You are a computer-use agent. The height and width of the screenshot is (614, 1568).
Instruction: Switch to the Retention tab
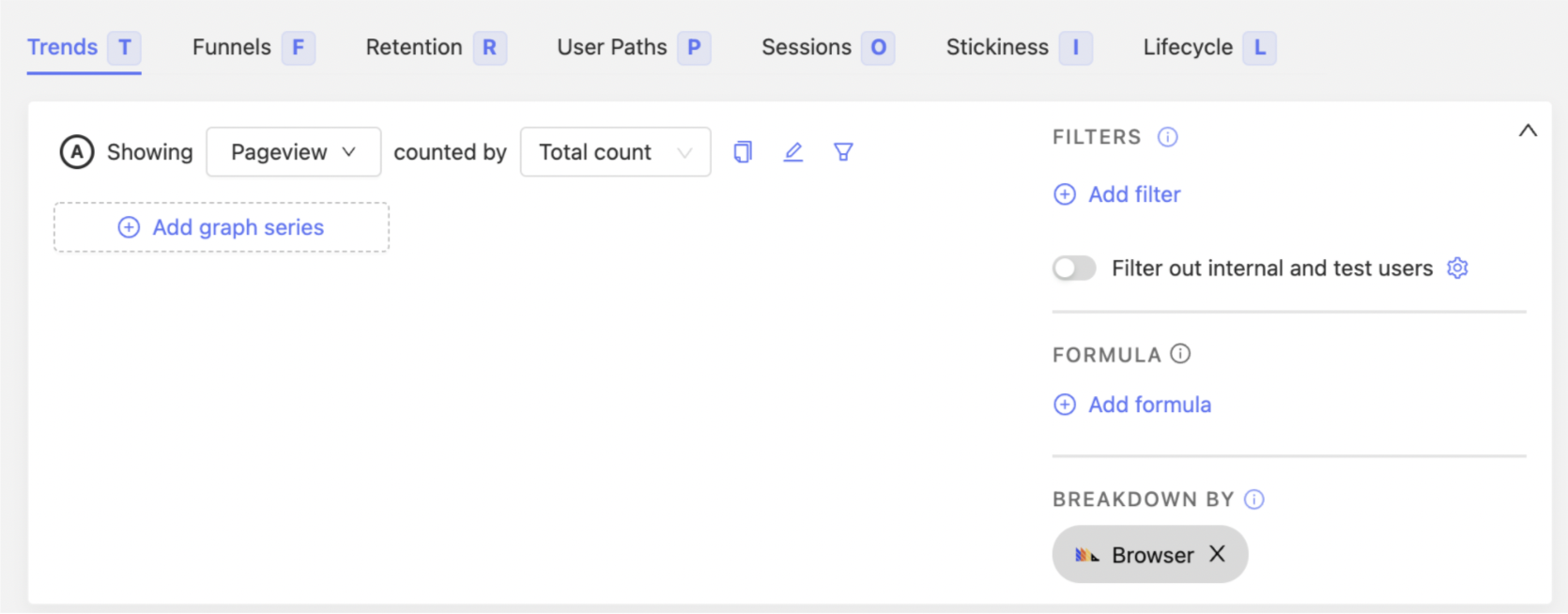(x=414, y=47)
